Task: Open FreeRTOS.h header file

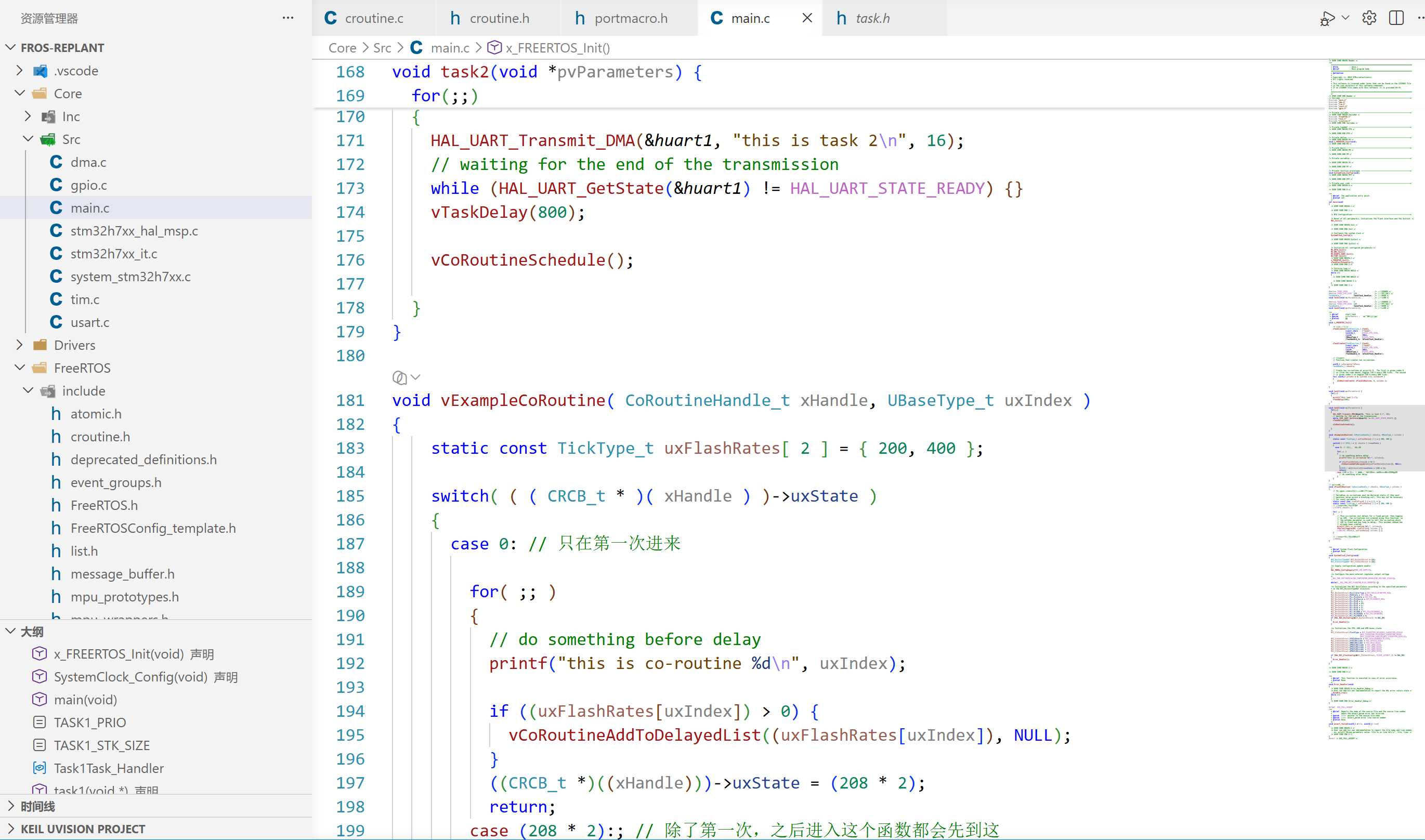Action: (155, 505)
